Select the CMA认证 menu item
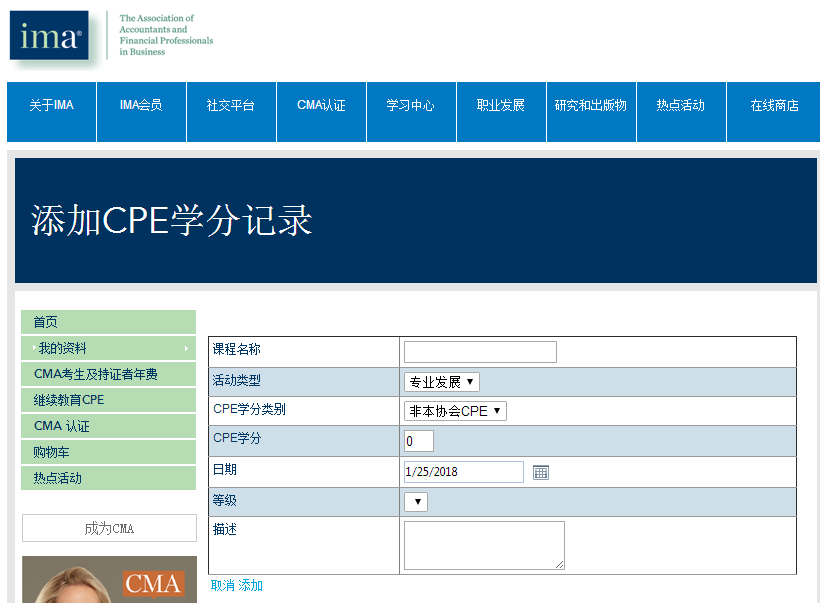This screenshot has height=603, width=820. point(321,111)
